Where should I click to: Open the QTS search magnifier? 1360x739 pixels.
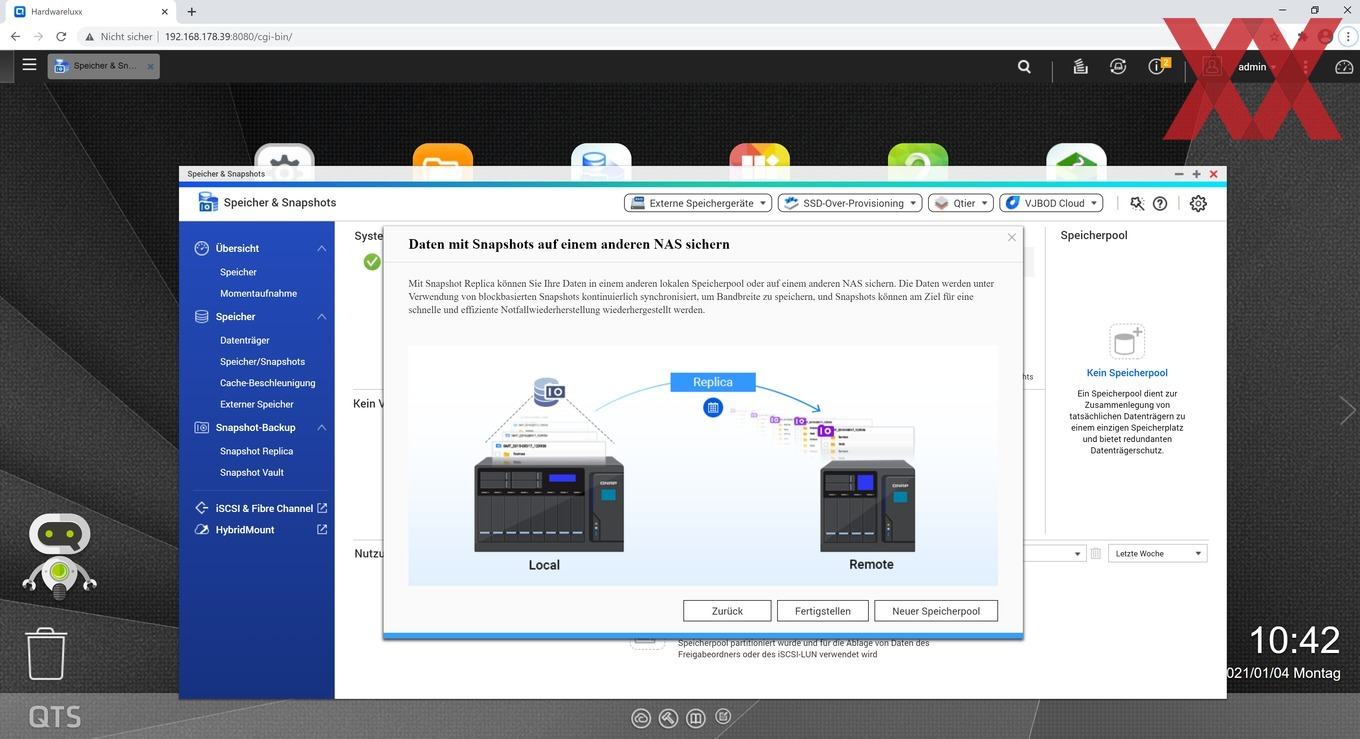coord(1024,66)
